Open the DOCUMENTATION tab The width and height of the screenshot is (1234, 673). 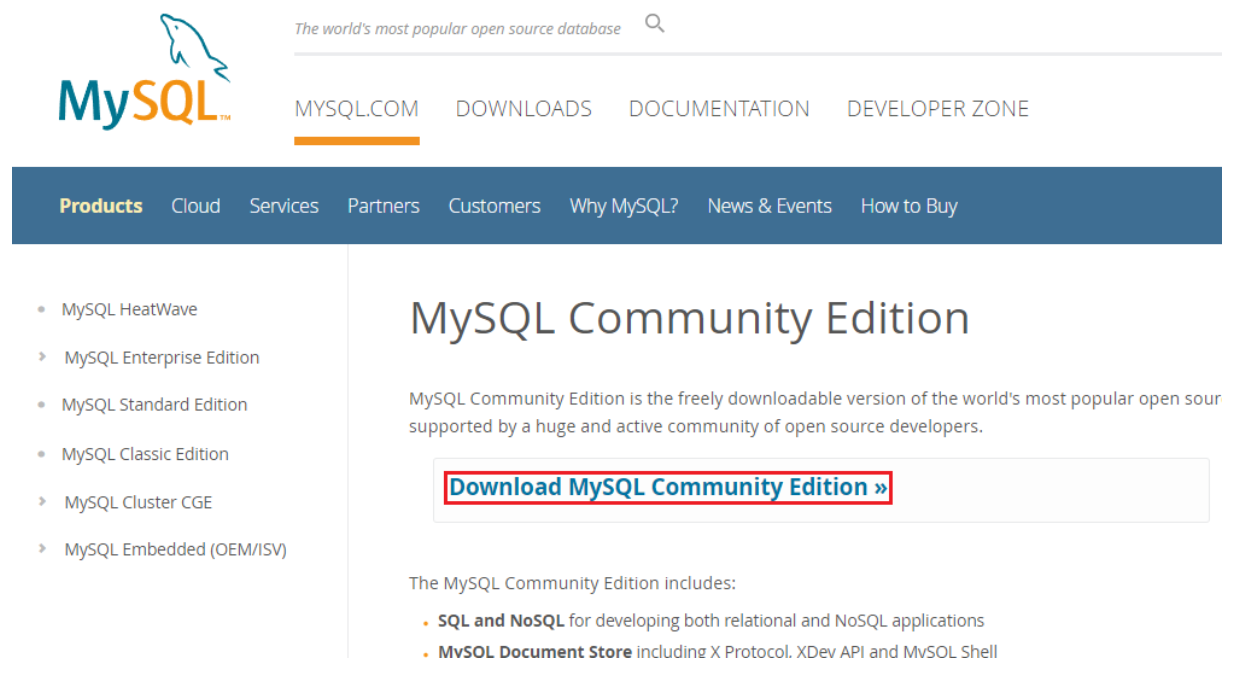click(x=719, y=109)
